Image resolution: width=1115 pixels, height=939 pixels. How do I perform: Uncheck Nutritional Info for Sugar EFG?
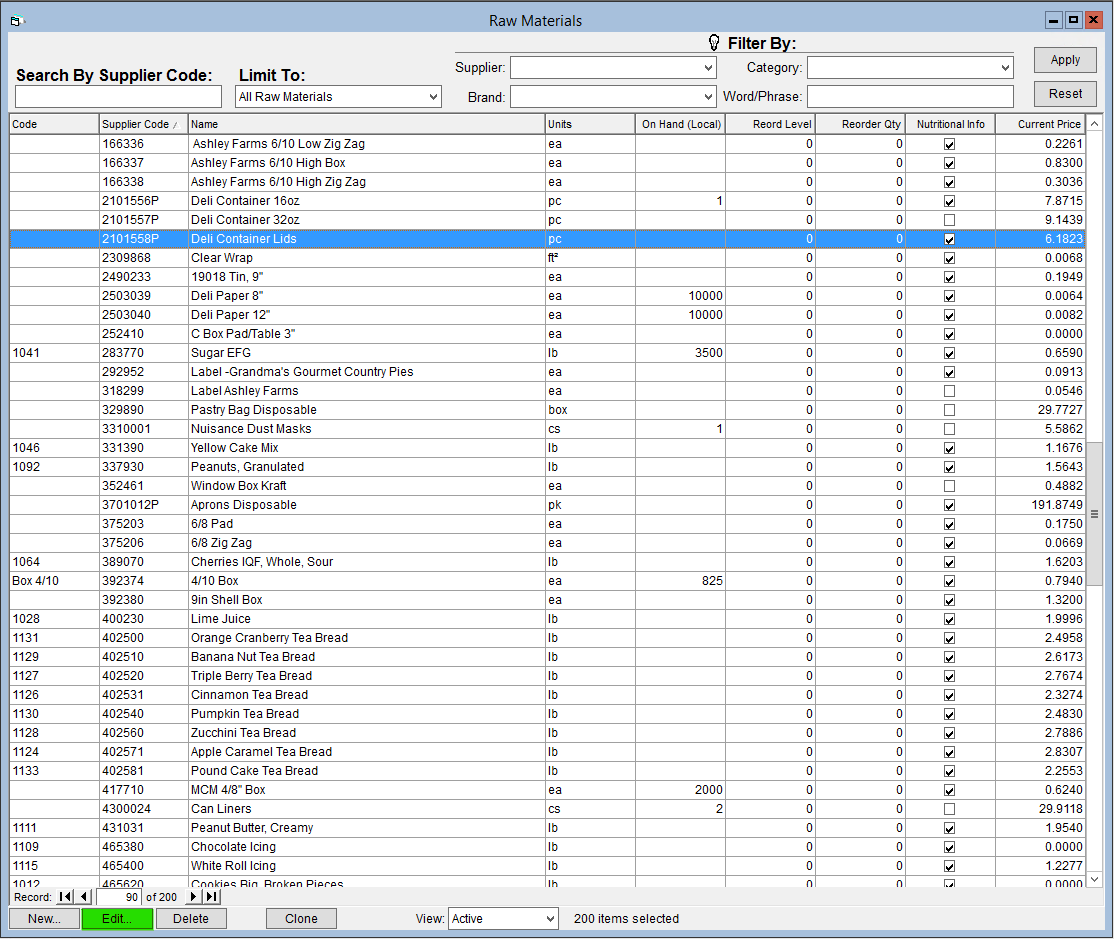[x=949, y=354]
